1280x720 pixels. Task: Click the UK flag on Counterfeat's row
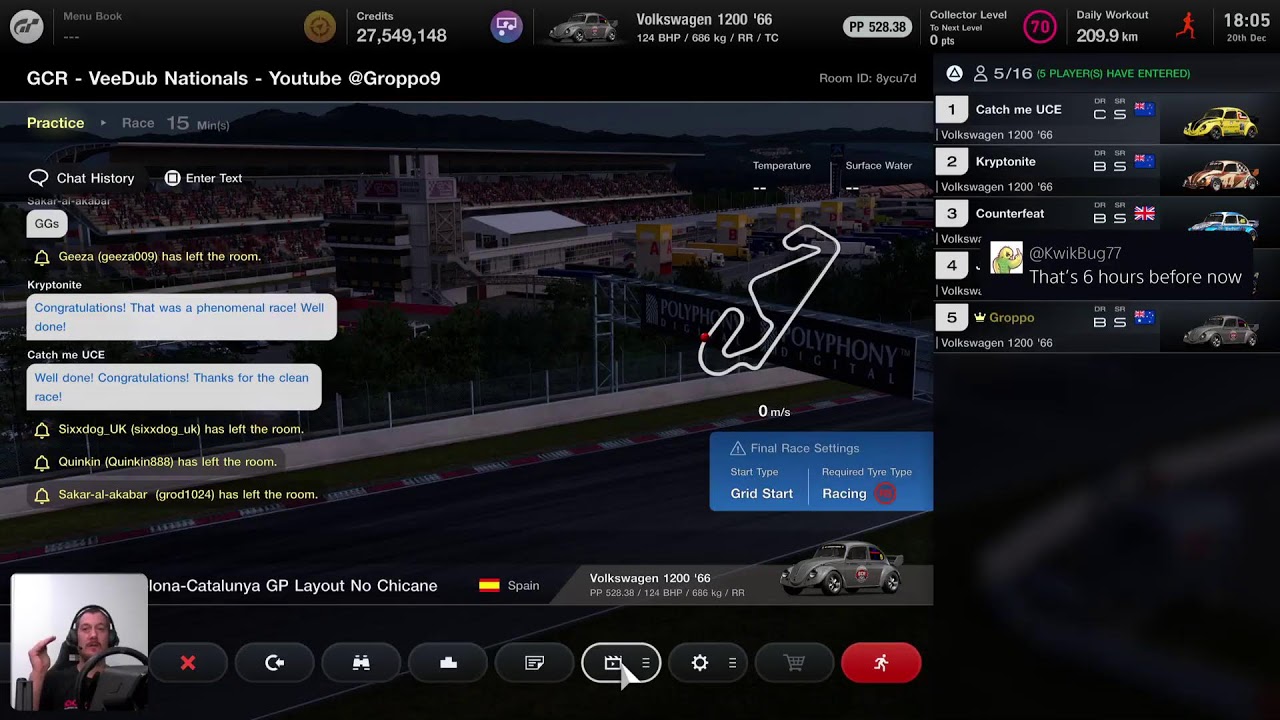(1144, 213)
